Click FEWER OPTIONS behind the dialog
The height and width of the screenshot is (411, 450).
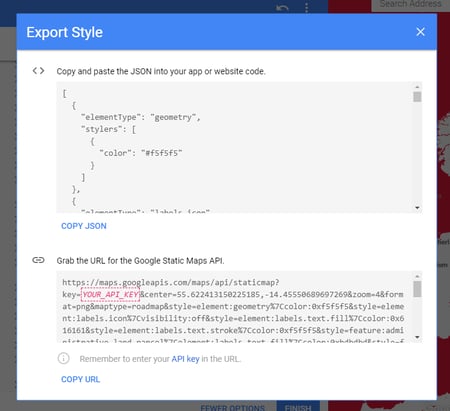233,407
